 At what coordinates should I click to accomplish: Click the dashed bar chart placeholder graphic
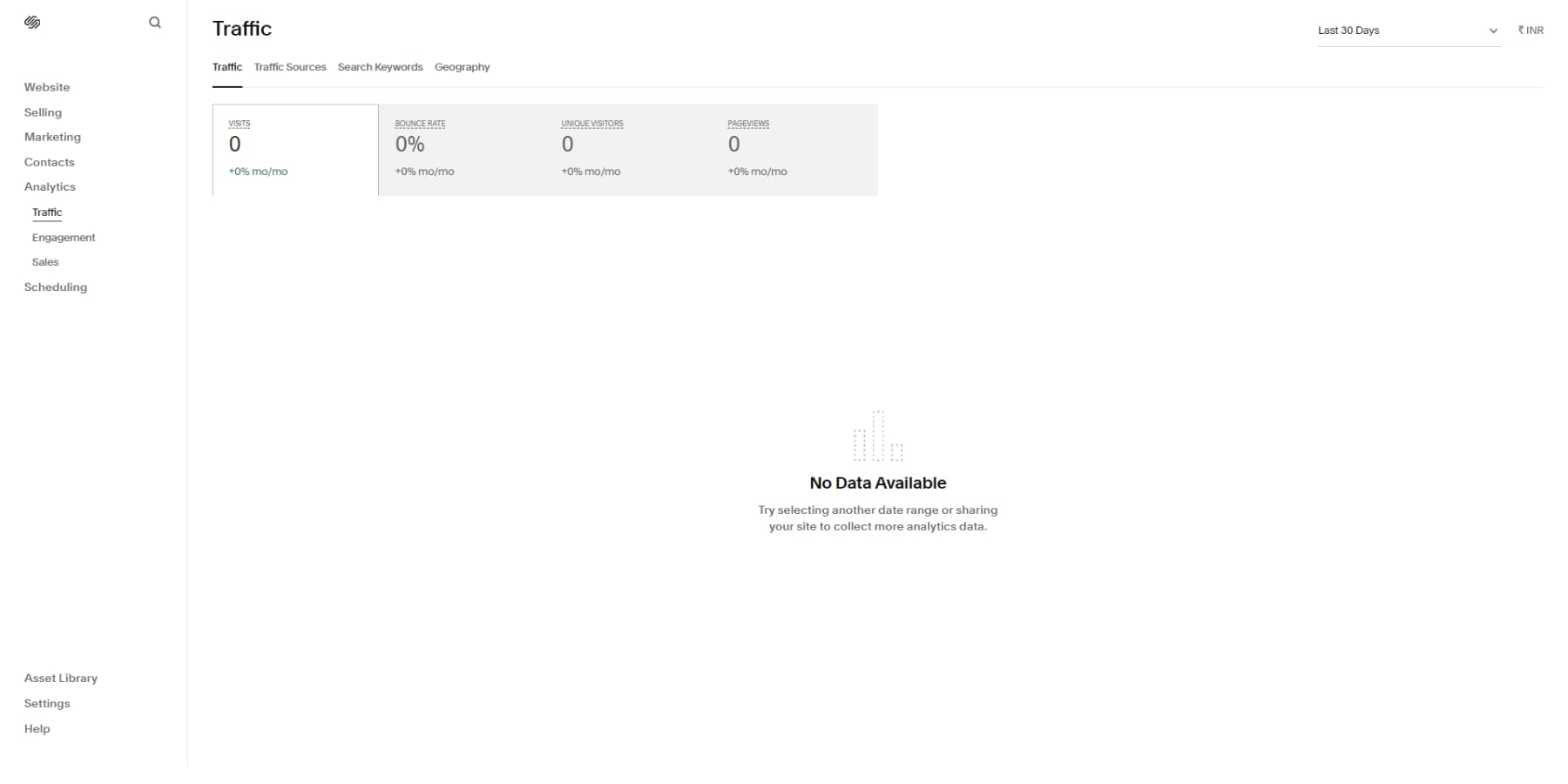877,436
